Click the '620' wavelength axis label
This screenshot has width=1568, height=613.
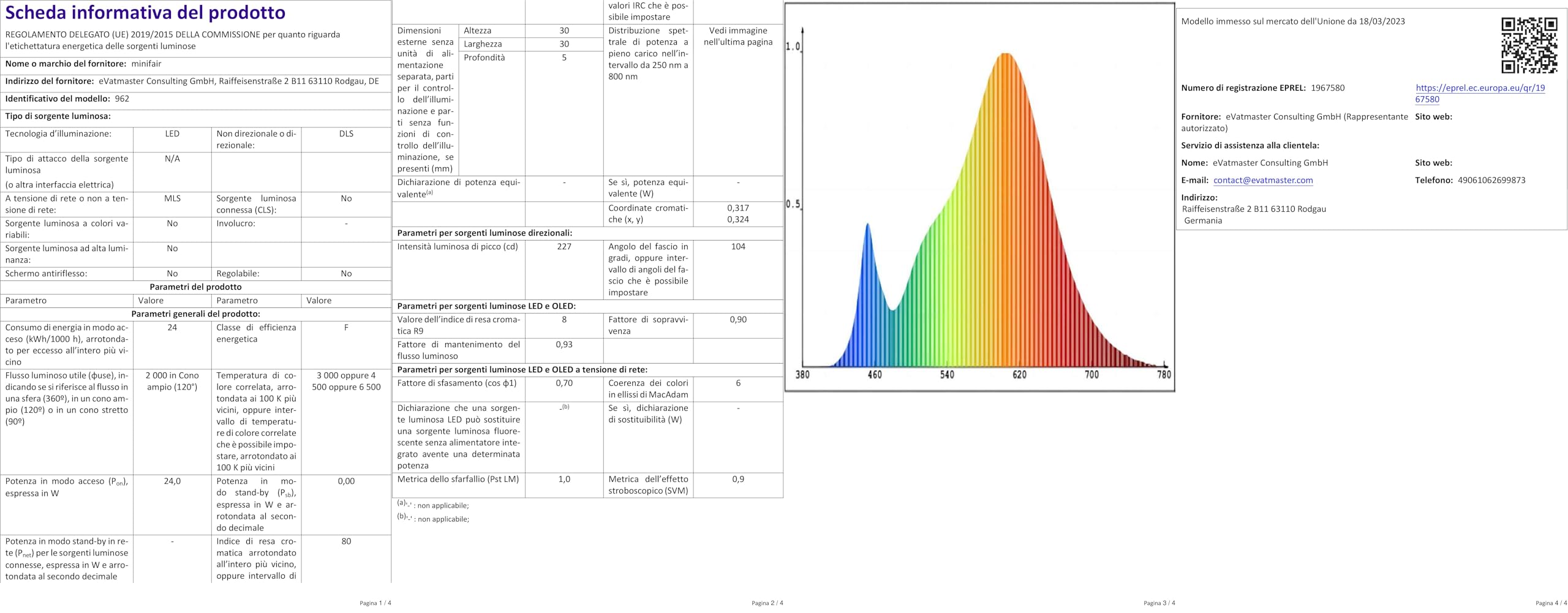[x=1019, y=374]
